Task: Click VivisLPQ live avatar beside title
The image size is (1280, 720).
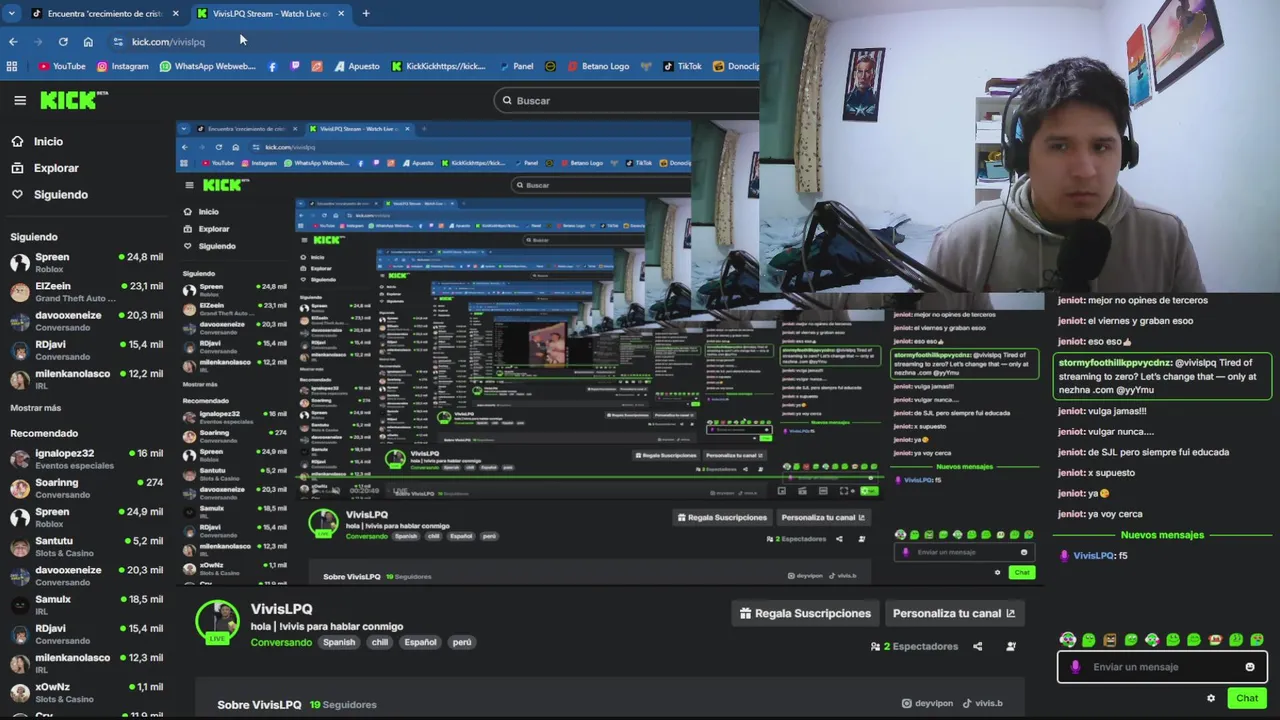Action: click(x=217, y=622)
